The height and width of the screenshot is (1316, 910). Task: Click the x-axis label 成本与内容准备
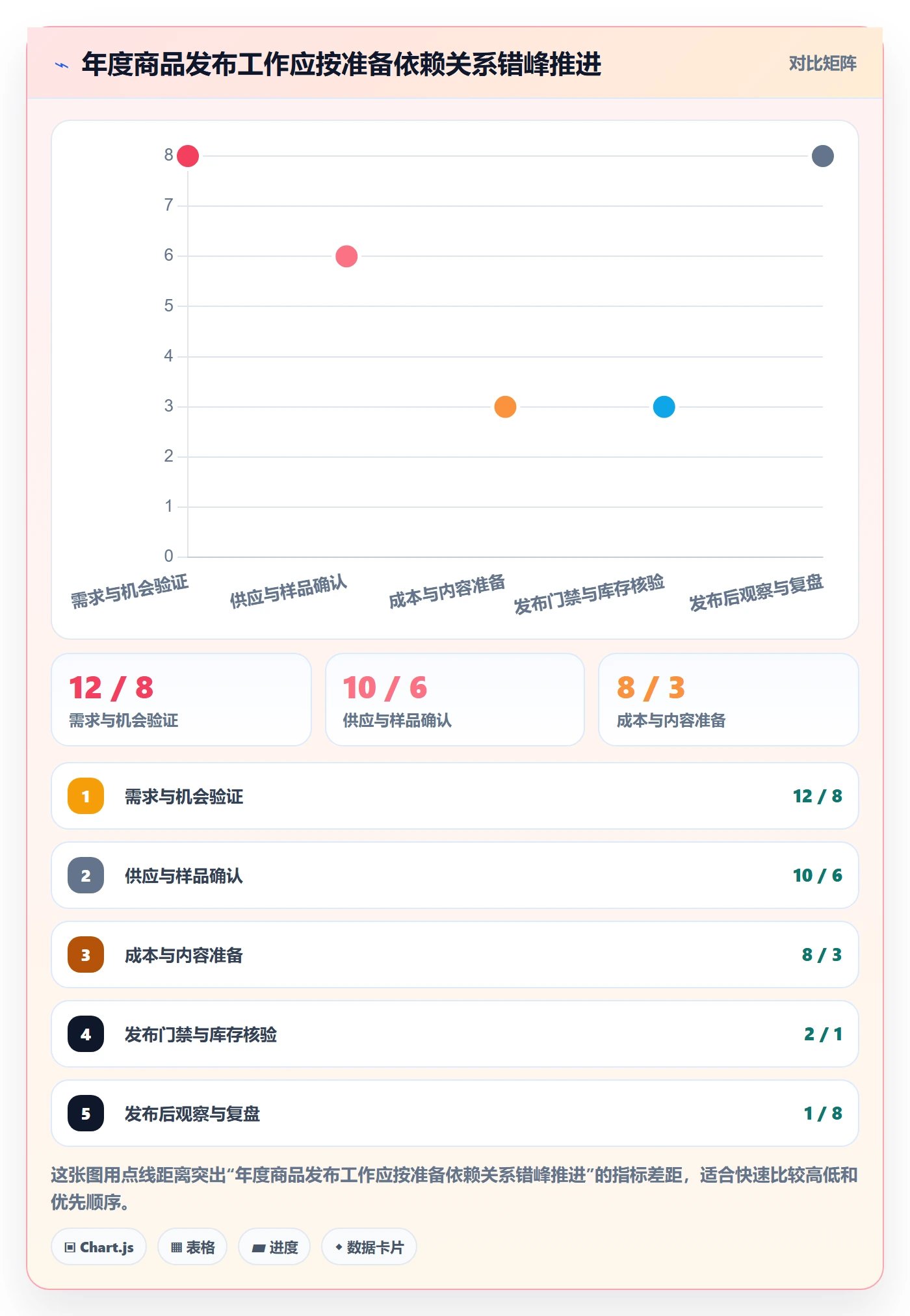[x=447, y=591]
